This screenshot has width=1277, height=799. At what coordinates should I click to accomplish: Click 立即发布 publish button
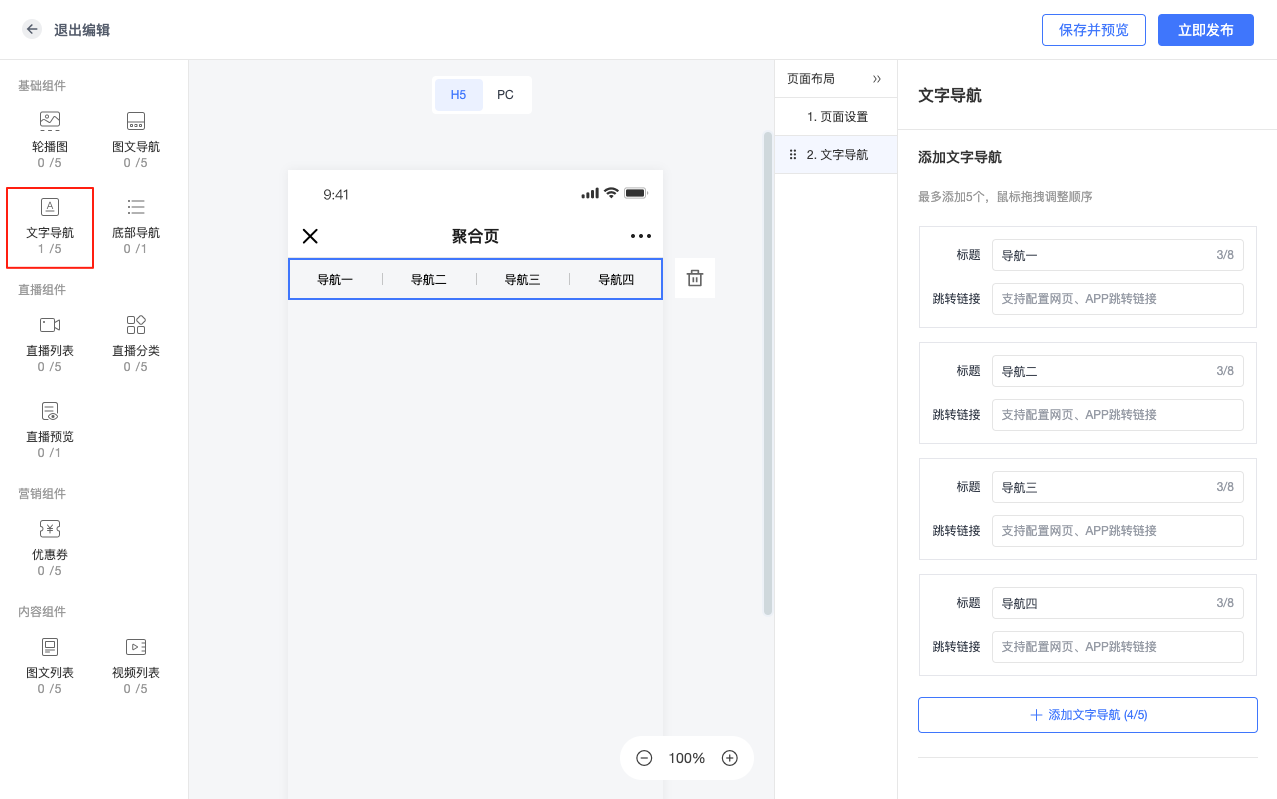(x=1205, y=30)
